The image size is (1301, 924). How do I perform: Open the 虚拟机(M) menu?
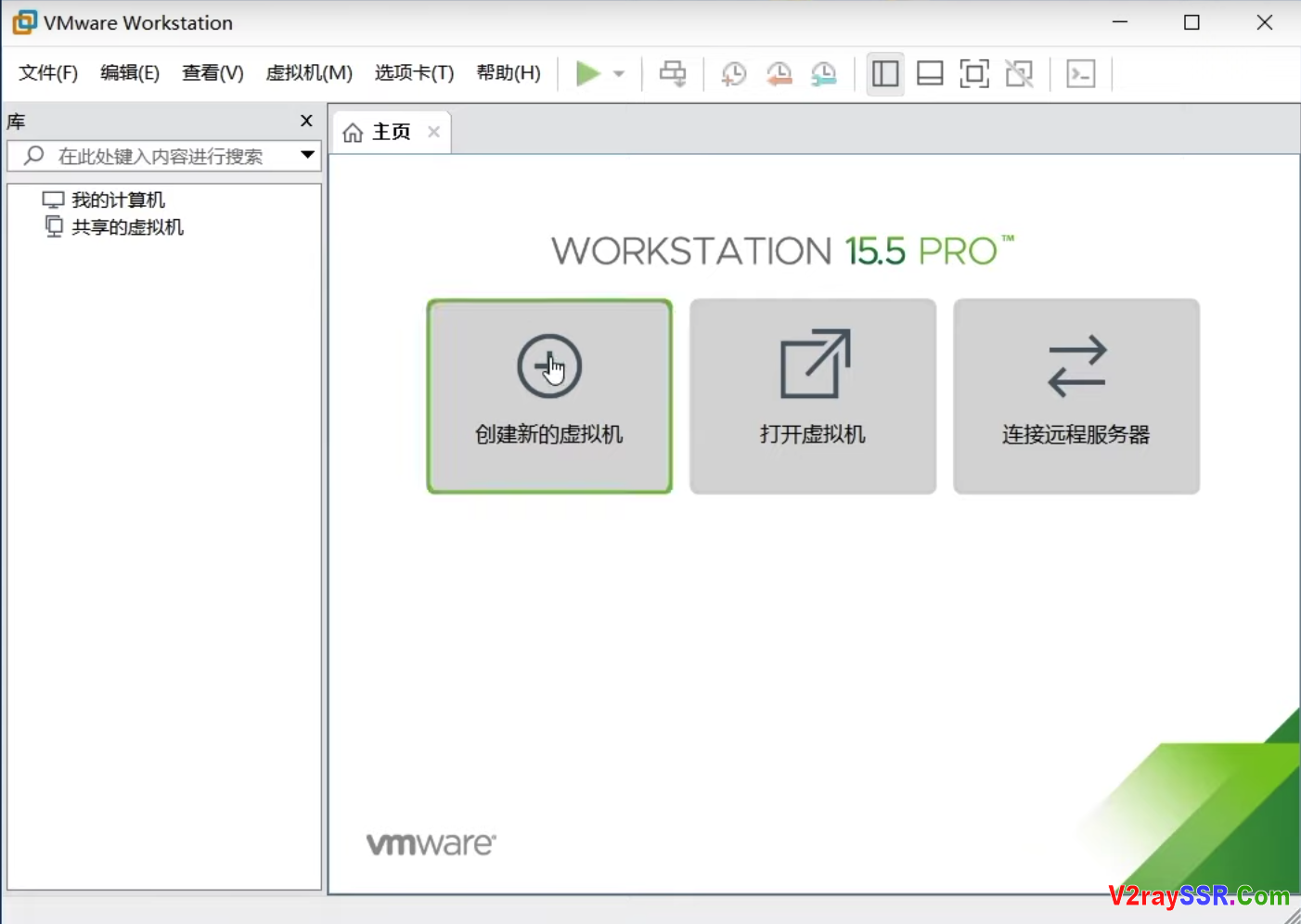(x=309, y=72)
